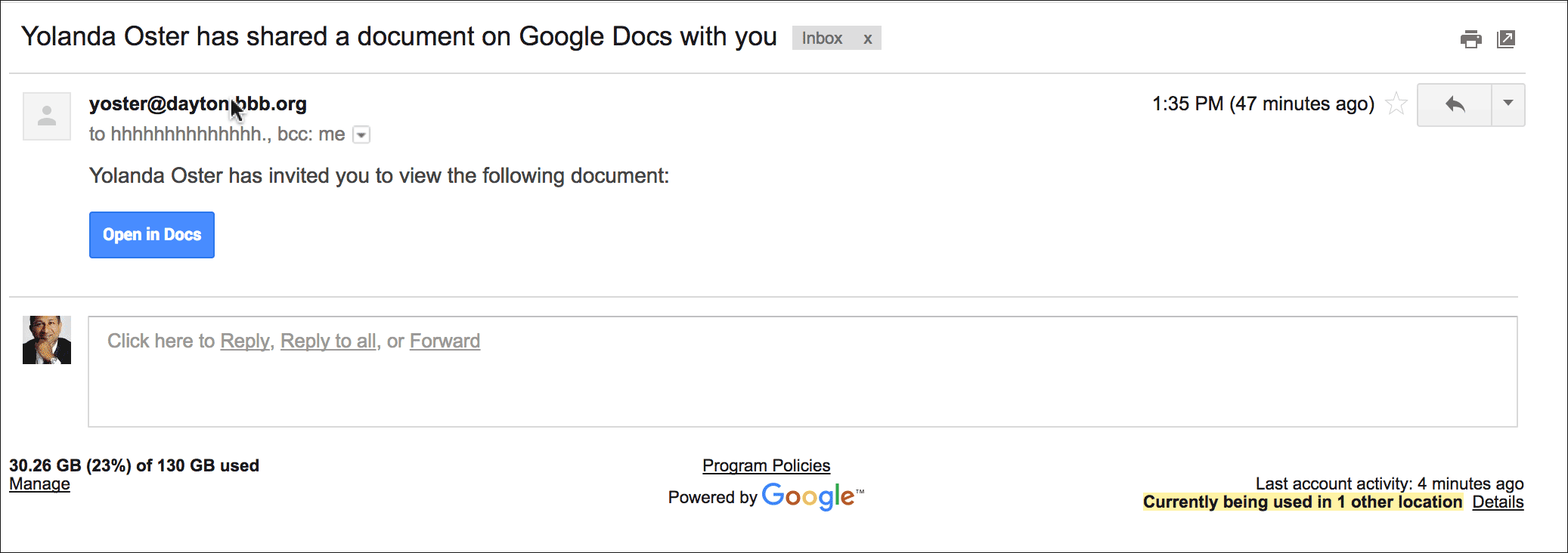1568x553 pixels.
Task: Click your profile photo beside the reply box
Action: [x=47, y=340]
